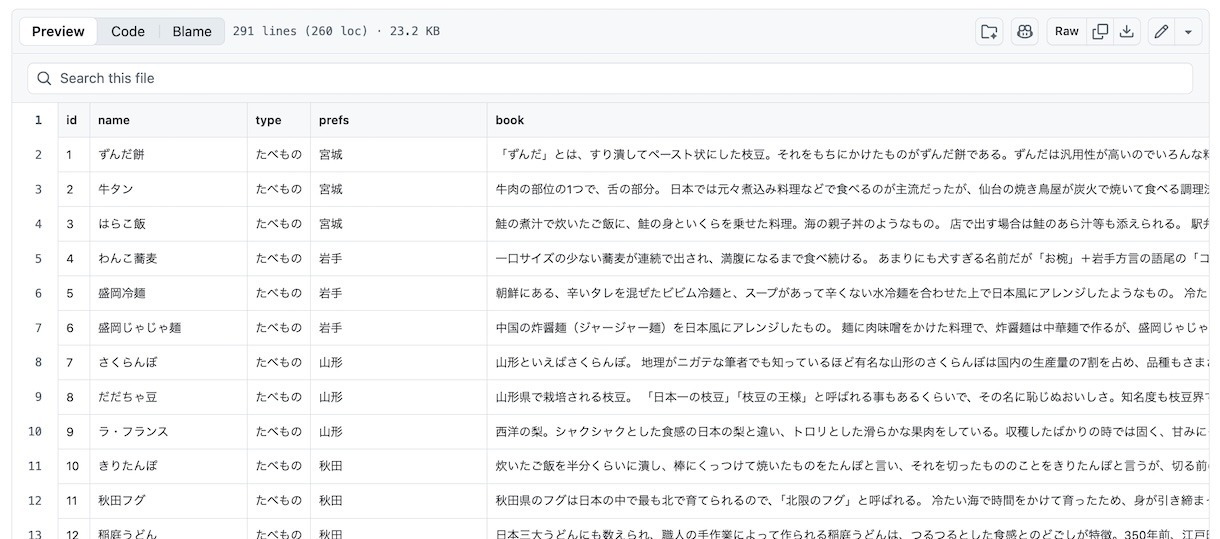Copy raw file contents
1220x539 pixels.
click(1100, 31)
